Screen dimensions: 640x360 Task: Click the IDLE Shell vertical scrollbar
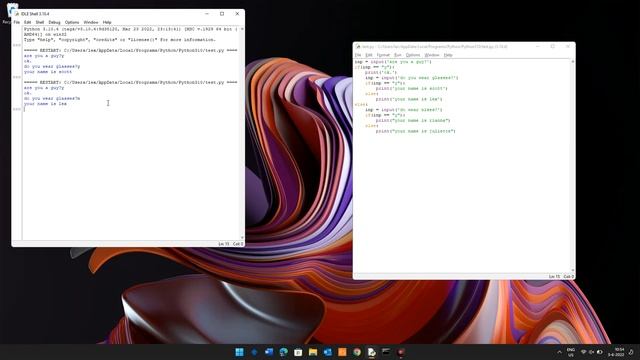(x=242, y=133)
